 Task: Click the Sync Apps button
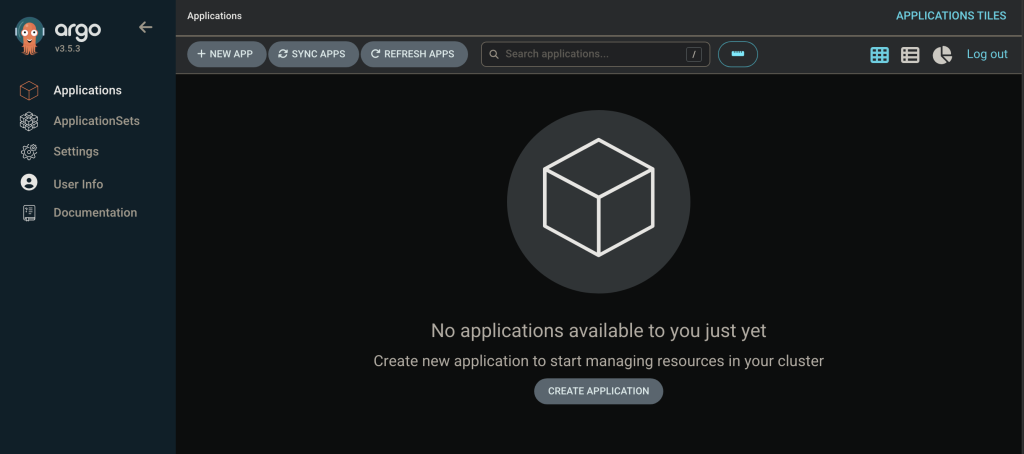click(x=313, y=54)
